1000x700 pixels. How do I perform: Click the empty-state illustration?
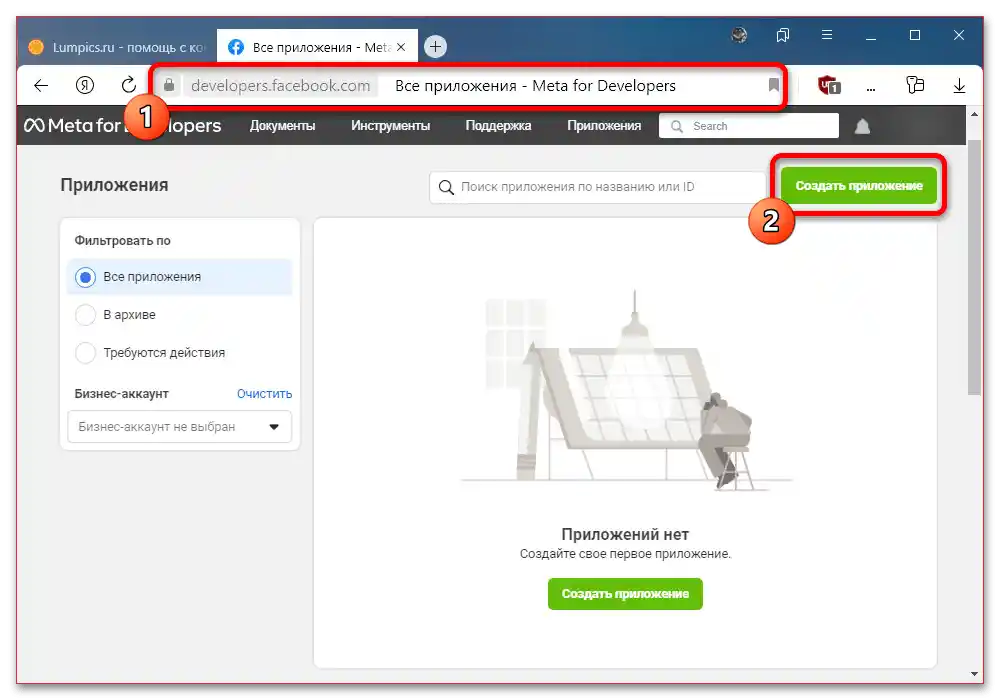(x=626, y=391)
